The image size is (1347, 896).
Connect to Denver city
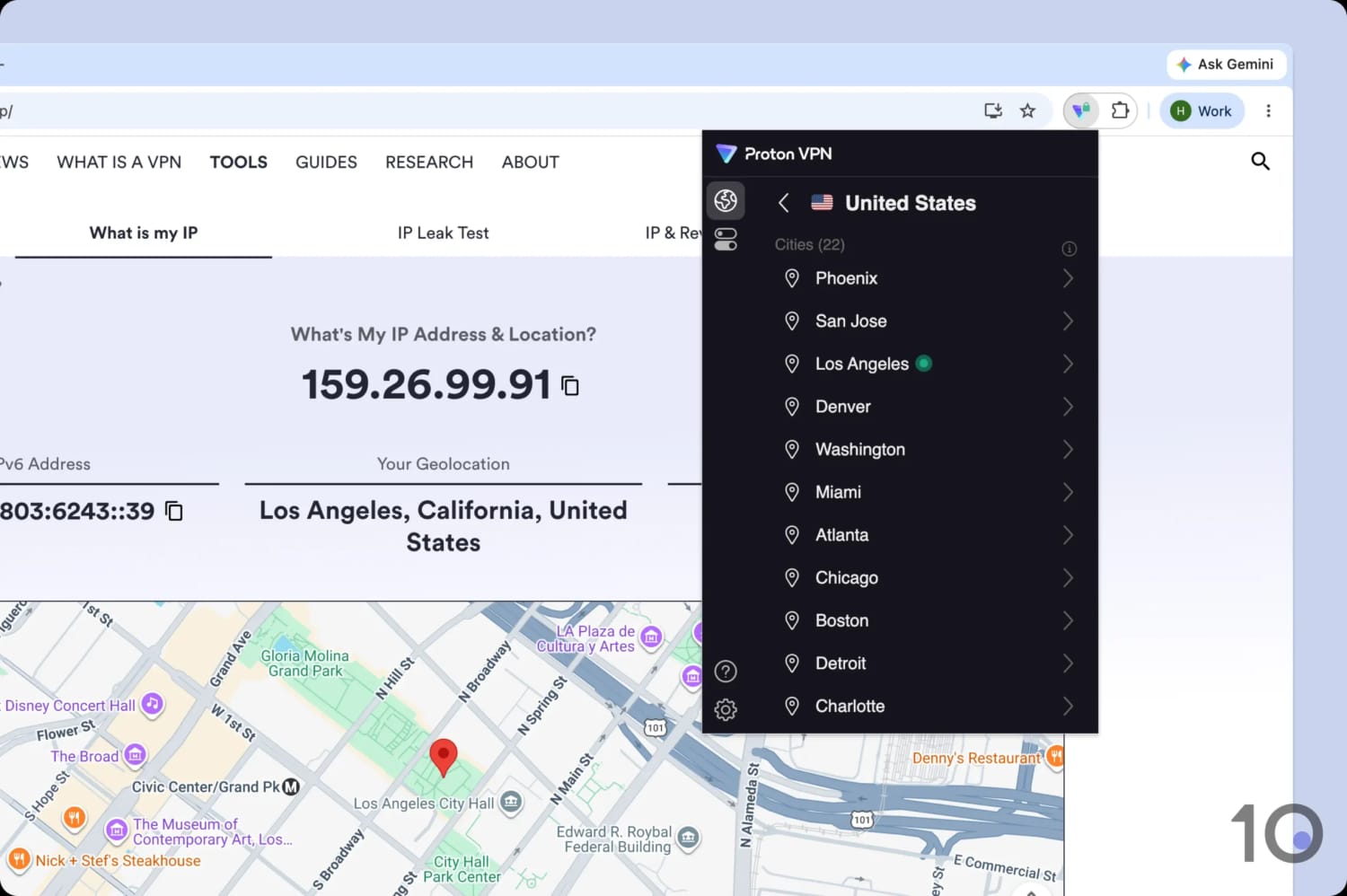coord(842,407)
